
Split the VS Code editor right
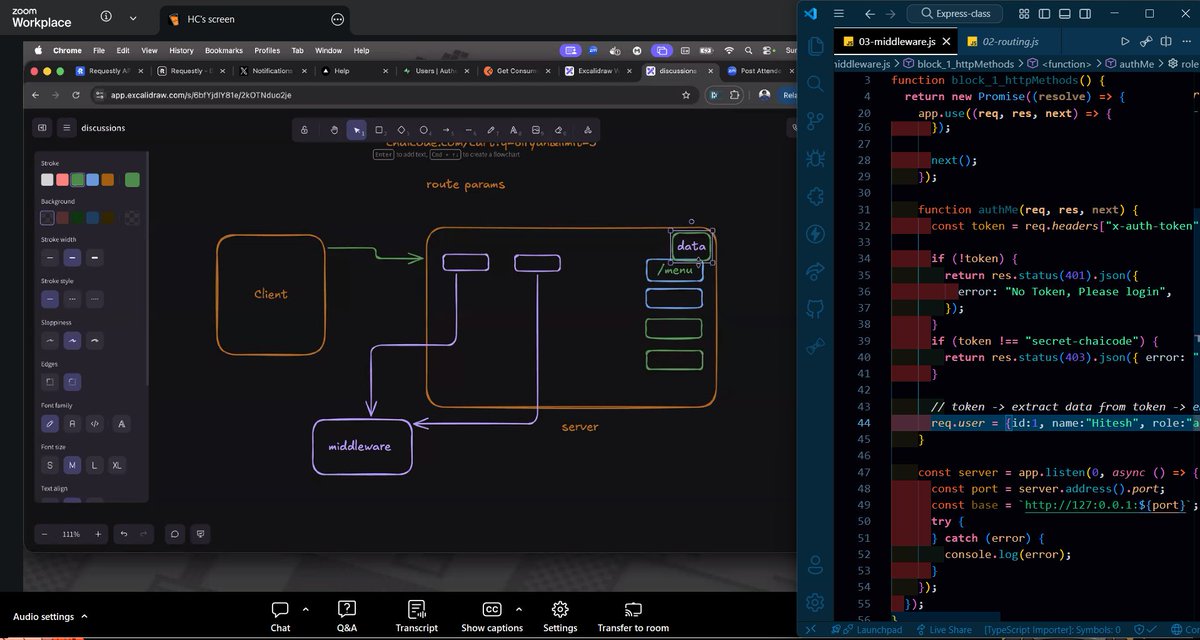pyautogui.click(x=1166, y=41)
